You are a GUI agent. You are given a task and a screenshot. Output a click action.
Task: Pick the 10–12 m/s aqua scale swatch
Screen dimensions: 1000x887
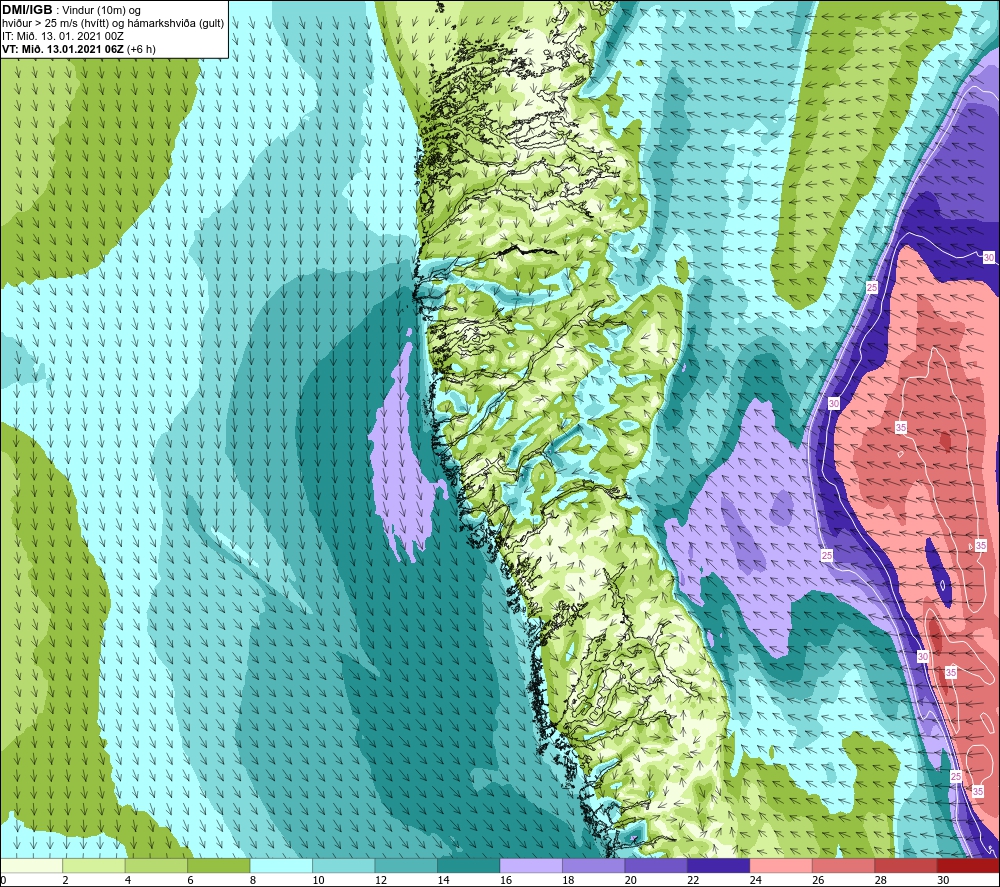tap(344, 865)
